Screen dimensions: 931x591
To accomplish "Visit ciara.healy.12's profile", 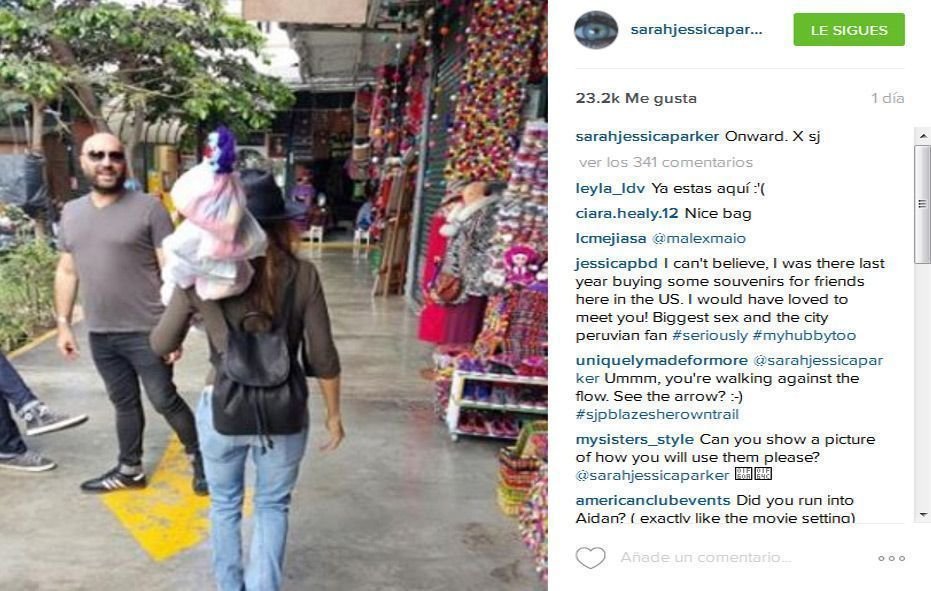I will click(x=626, y=213).
